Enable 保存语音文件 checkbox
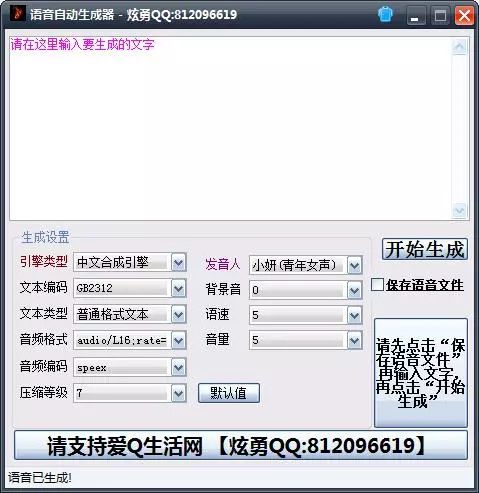The height and width of the screenshot is (493, 479). [x=377, y=285]
